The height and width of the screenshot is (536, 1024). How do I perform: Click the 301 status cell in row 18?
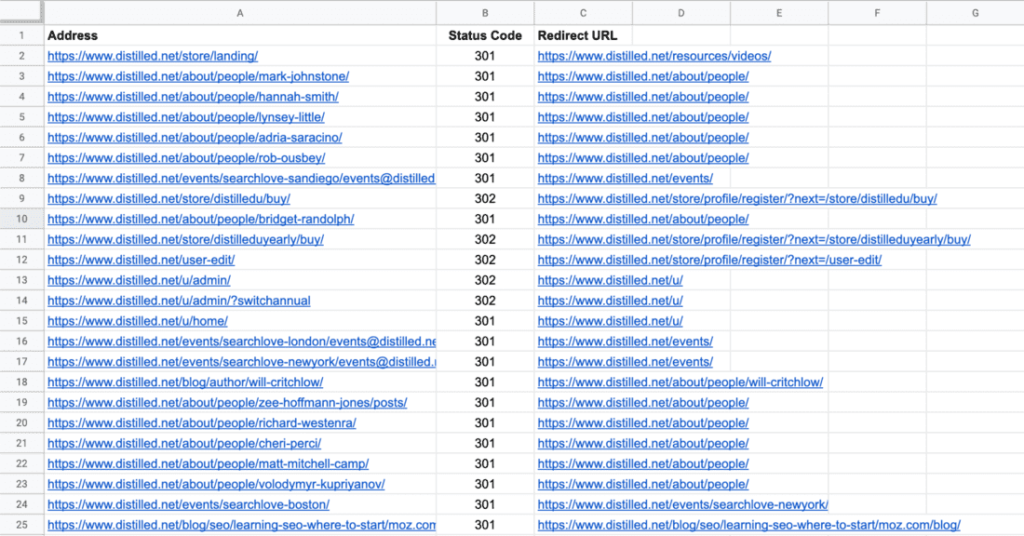pyautogui.click(x=485, y=382)
